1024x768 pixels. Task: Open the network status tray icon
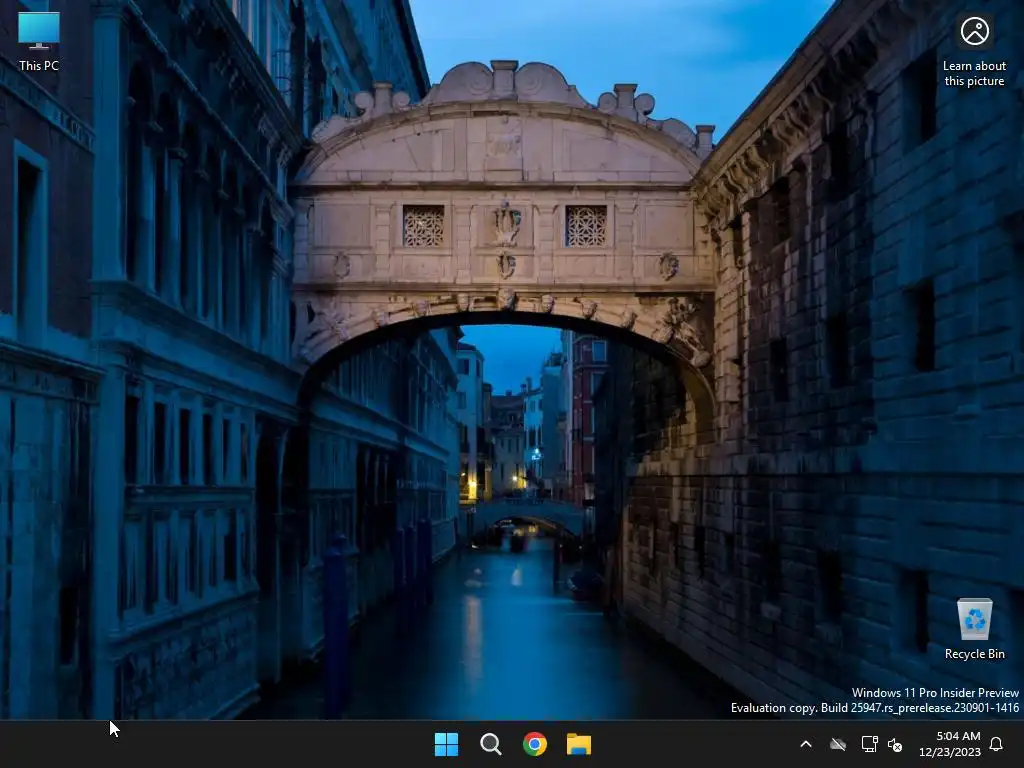(869, 744)
